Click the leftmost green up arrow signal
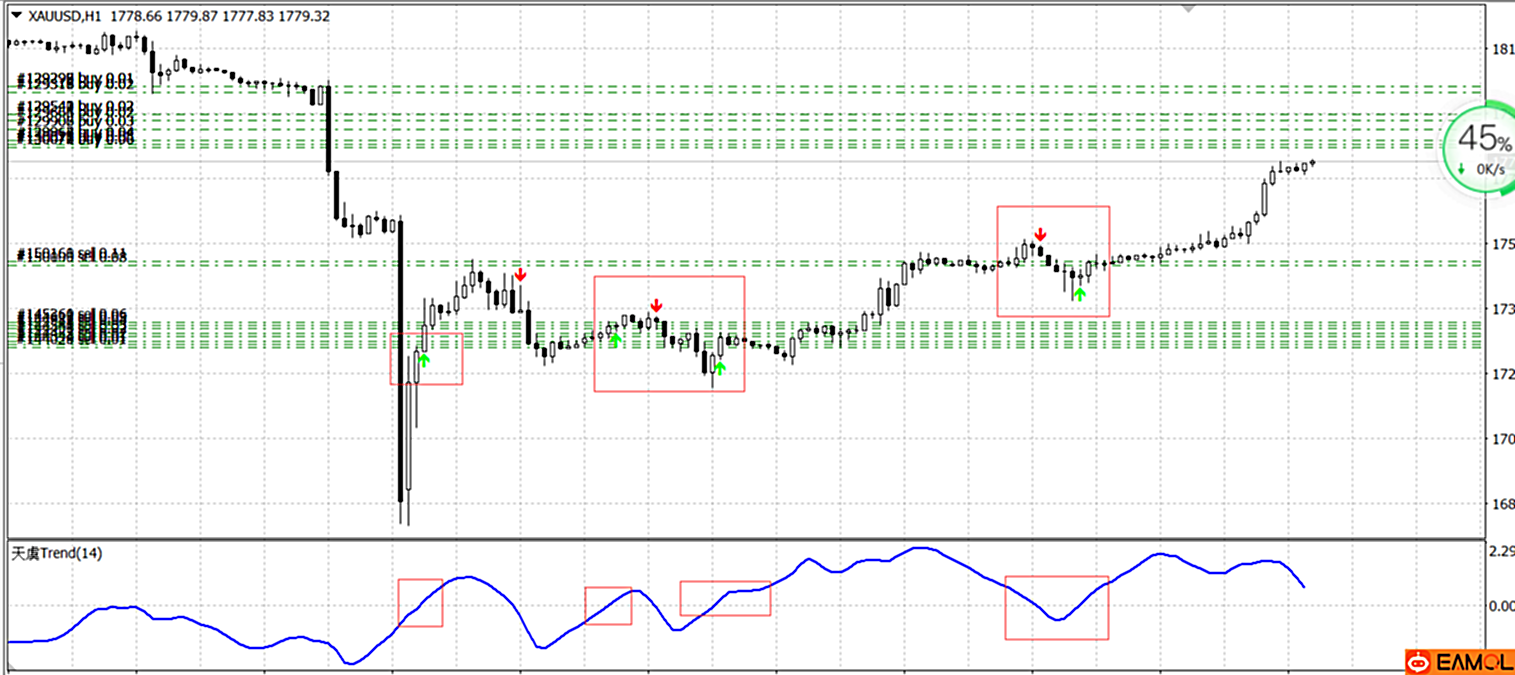Viewport: 1515px width, 675px height. 424,360
